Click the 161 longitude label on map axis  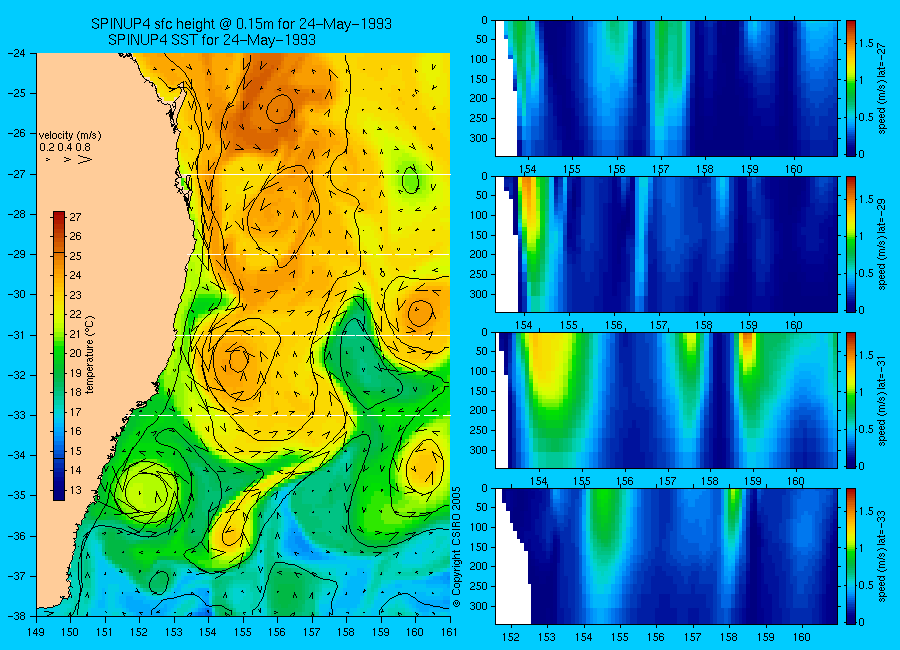coord(450,633)
